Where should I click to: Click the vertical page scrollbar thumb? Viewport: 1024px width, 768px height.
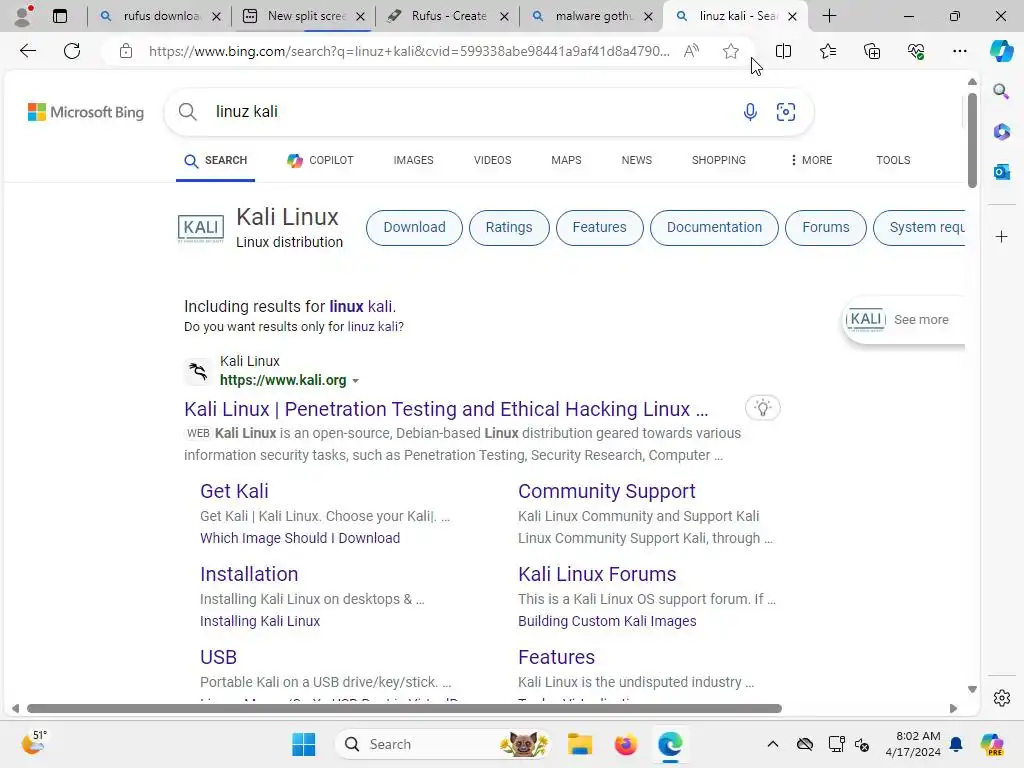[972, 140]
